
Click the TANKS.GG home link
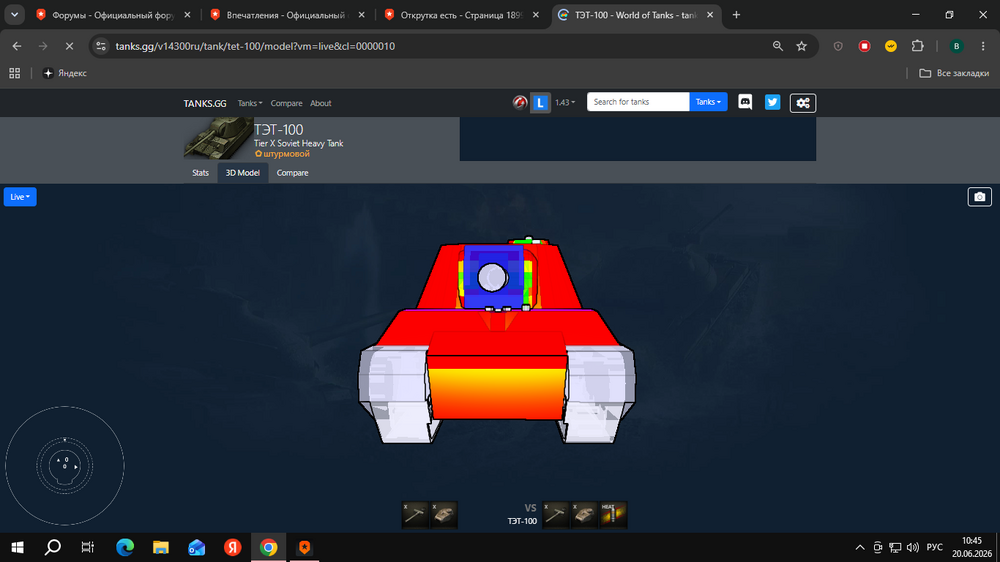(x=205, y=103)
